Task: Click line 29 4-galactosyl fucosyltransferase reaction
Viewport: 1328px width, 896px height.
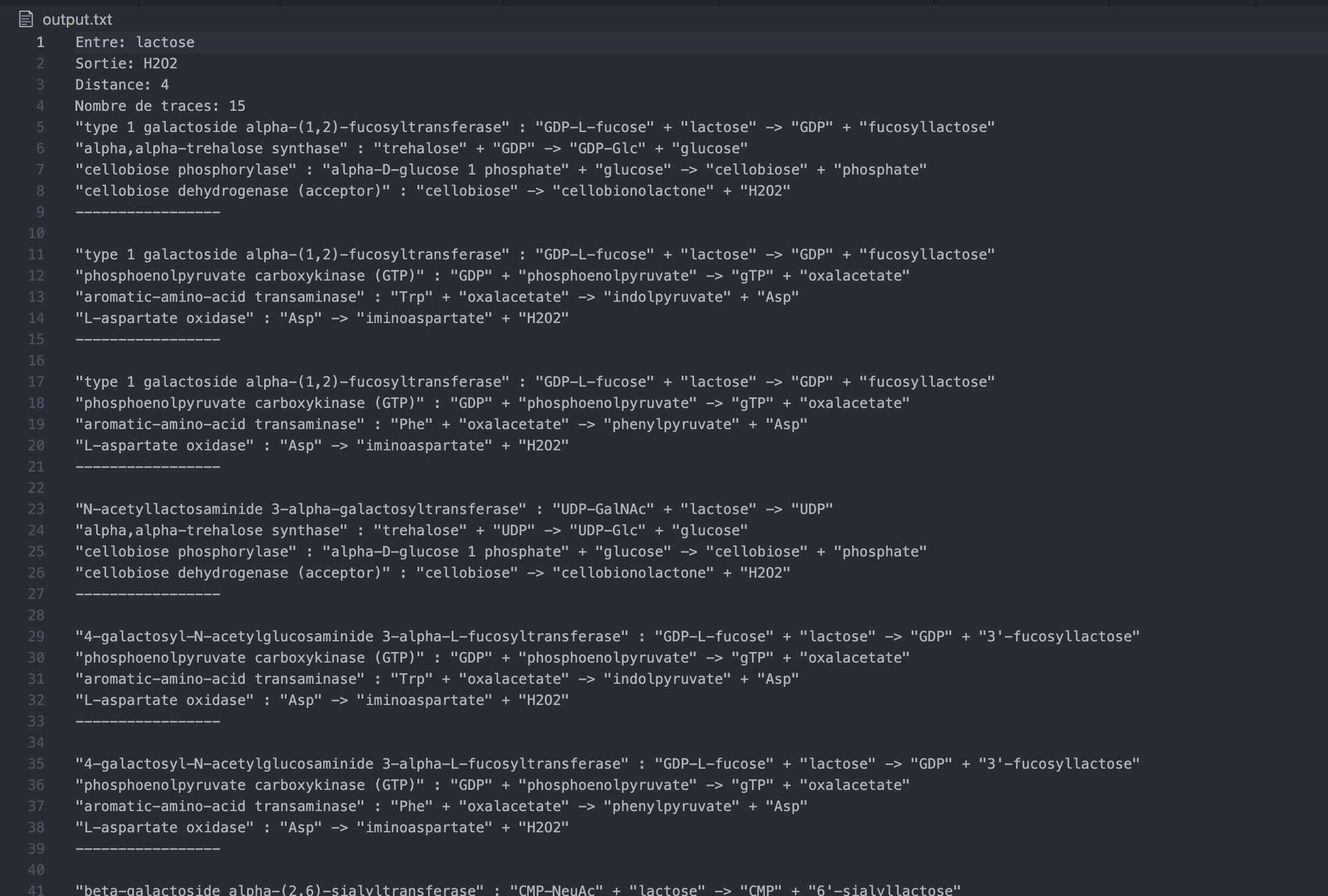Action: coord(607,637)
